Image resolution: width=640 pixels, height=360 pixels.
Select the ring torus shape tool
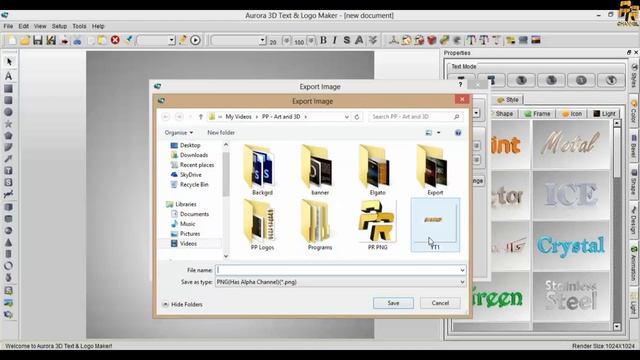point(8,266)
